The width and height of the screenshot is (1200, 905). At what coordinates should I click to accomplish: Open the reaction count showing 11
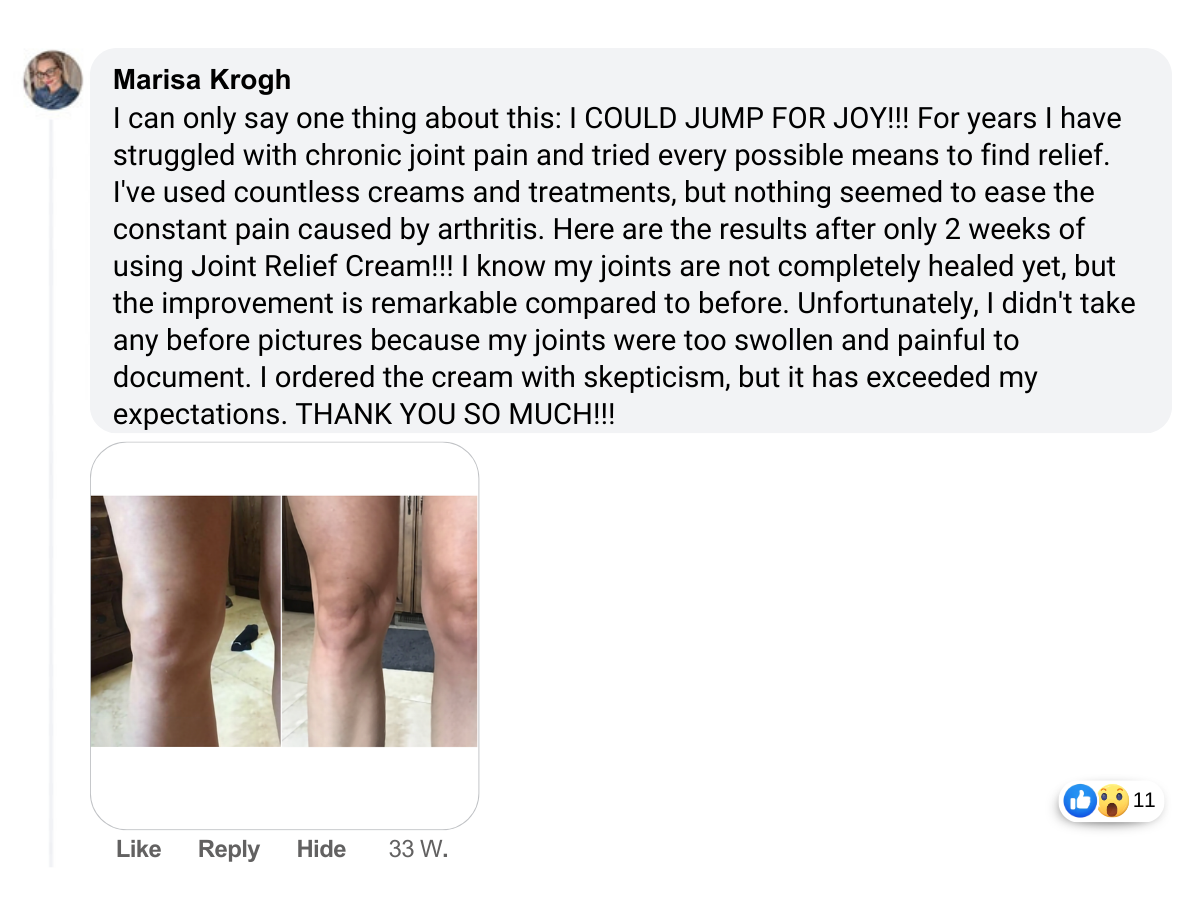pyautogui.click(x=1144, y=800)
